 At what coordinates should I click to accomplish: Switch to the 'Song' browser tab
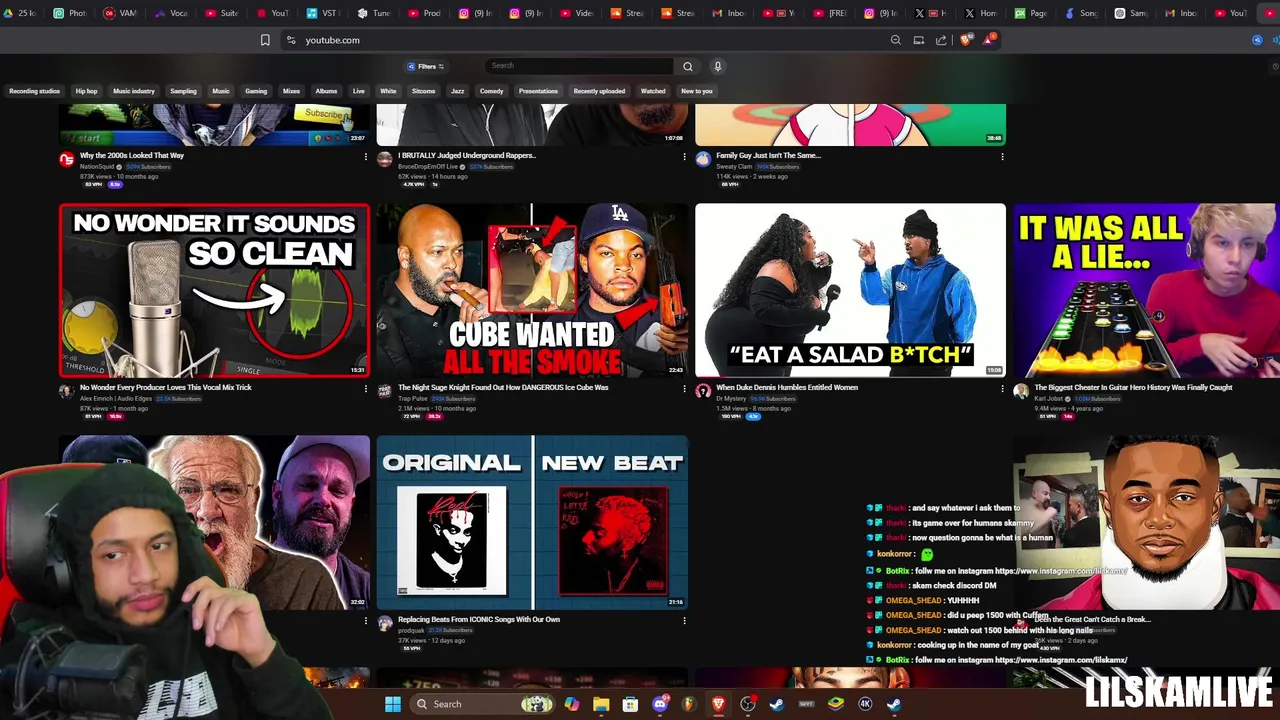coord(1083,13)
